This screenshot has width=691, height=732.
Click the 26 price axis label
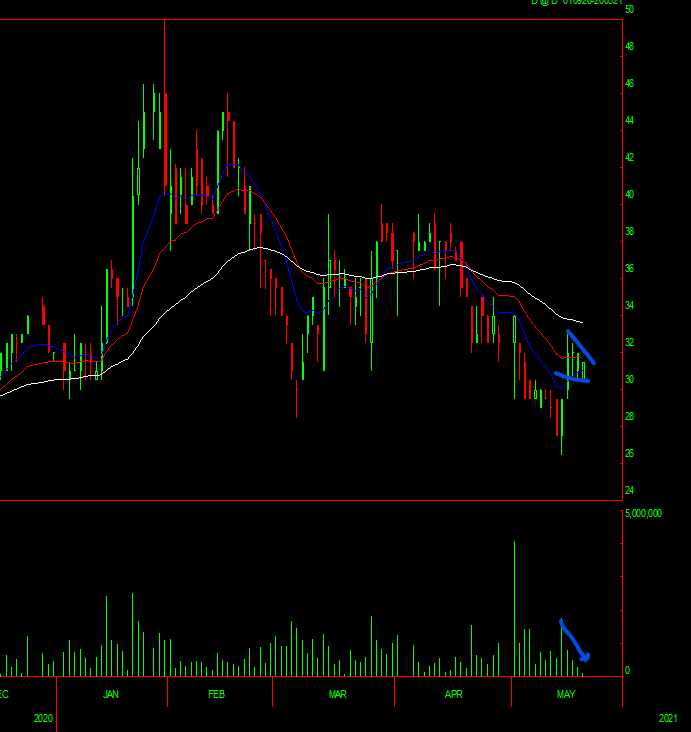click(629, 453)
